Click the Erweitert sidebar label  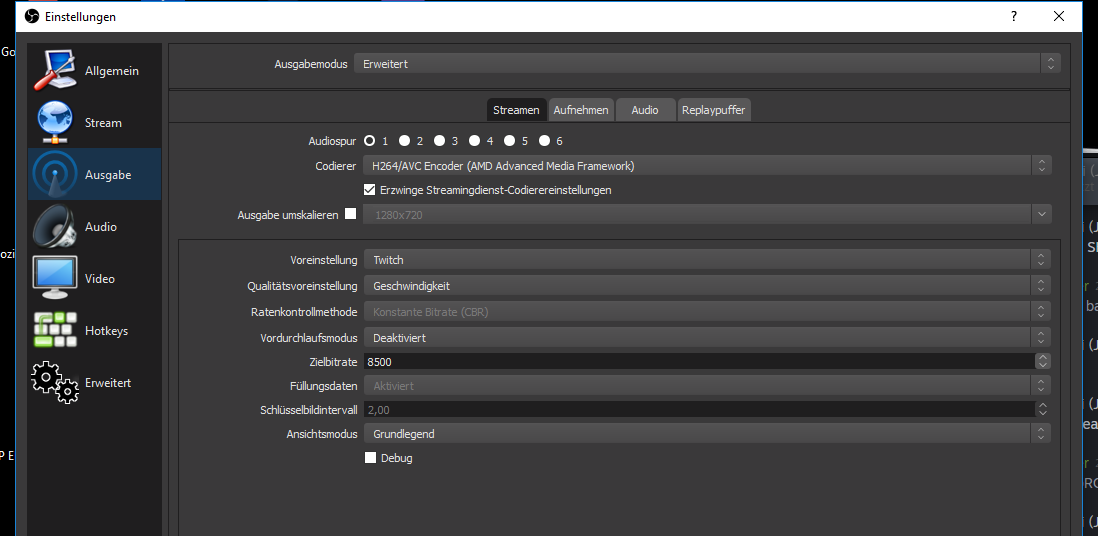tap(108, 383)
